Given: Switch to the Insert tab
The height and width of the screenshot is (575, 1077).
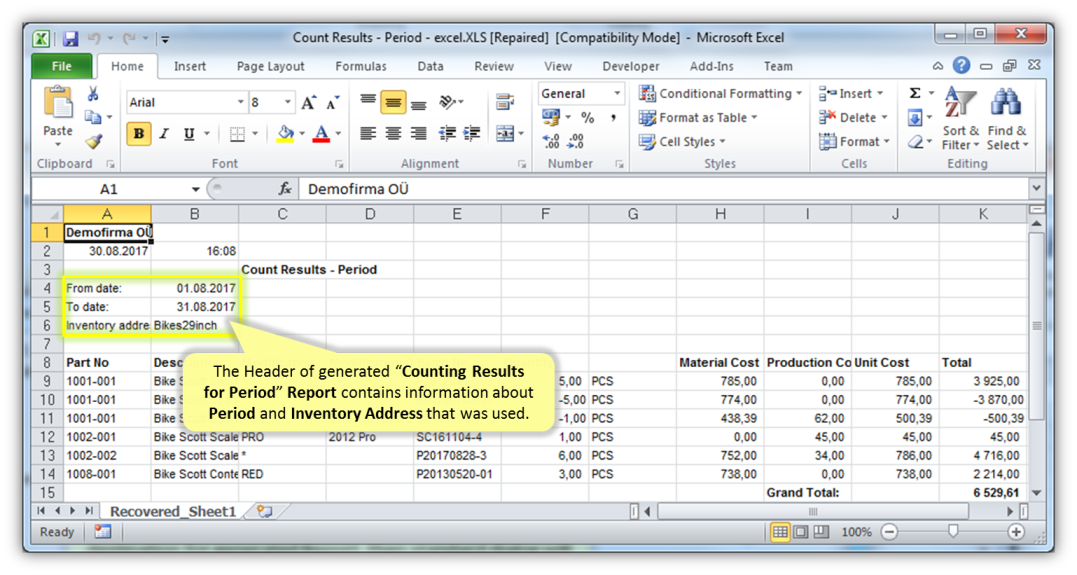Looking at the screenshot, I should click(x=190, y=66).
